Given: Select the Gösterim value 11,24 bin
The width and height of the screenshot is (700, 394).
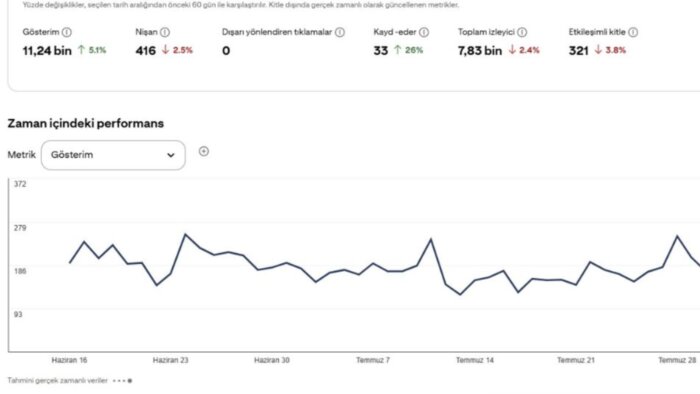Looking at the screenshot, I should tap(47, 51).
